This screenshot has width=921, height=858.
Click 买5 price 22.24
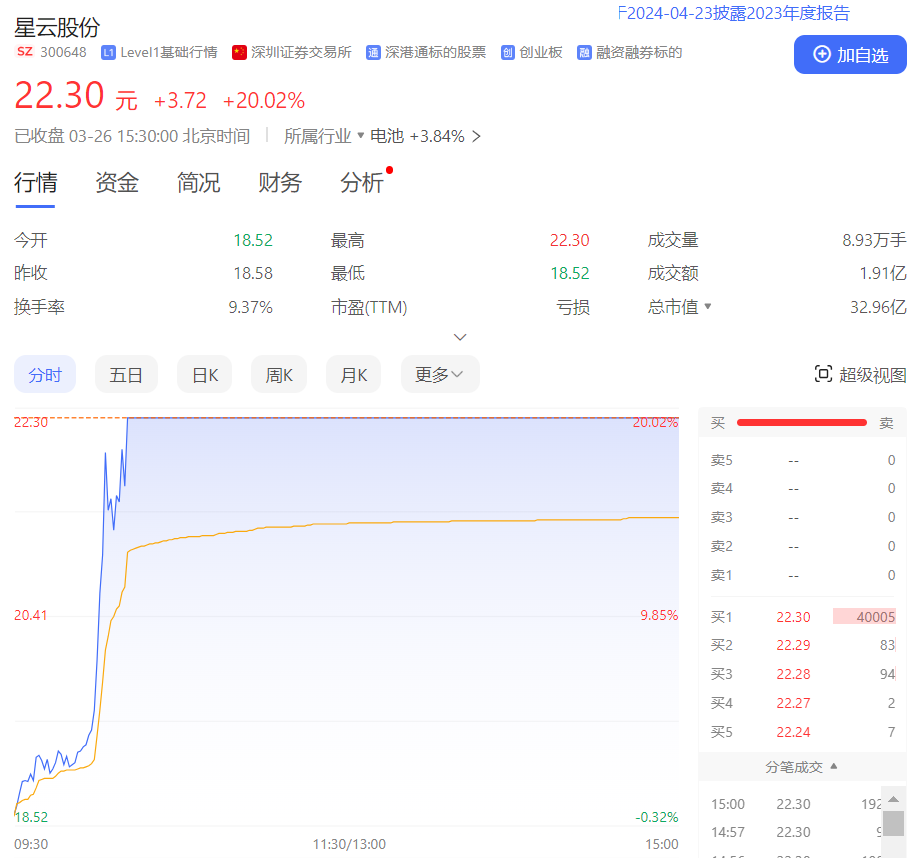tap(793, 732)
